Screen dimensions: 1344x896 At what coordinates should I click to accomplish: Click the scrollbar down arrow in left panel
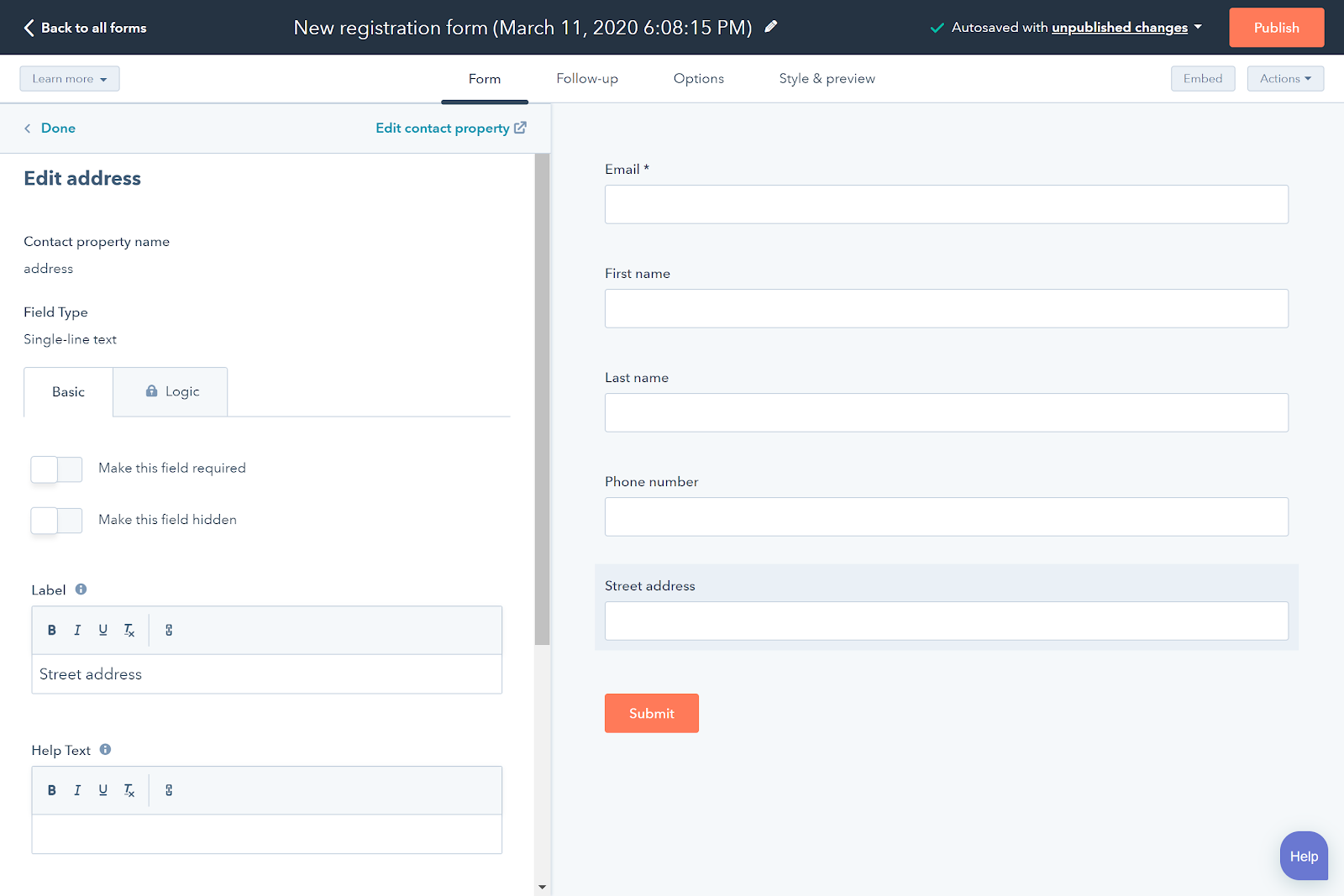click(x=542, y=887)
